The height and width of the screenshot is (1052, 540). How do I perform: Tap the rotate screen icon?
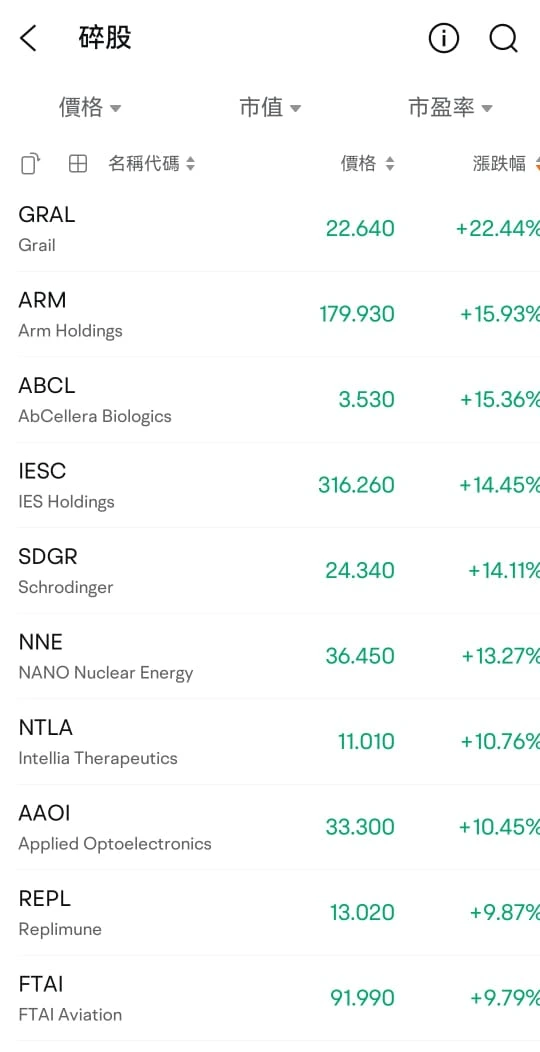(x=30, y=164)
